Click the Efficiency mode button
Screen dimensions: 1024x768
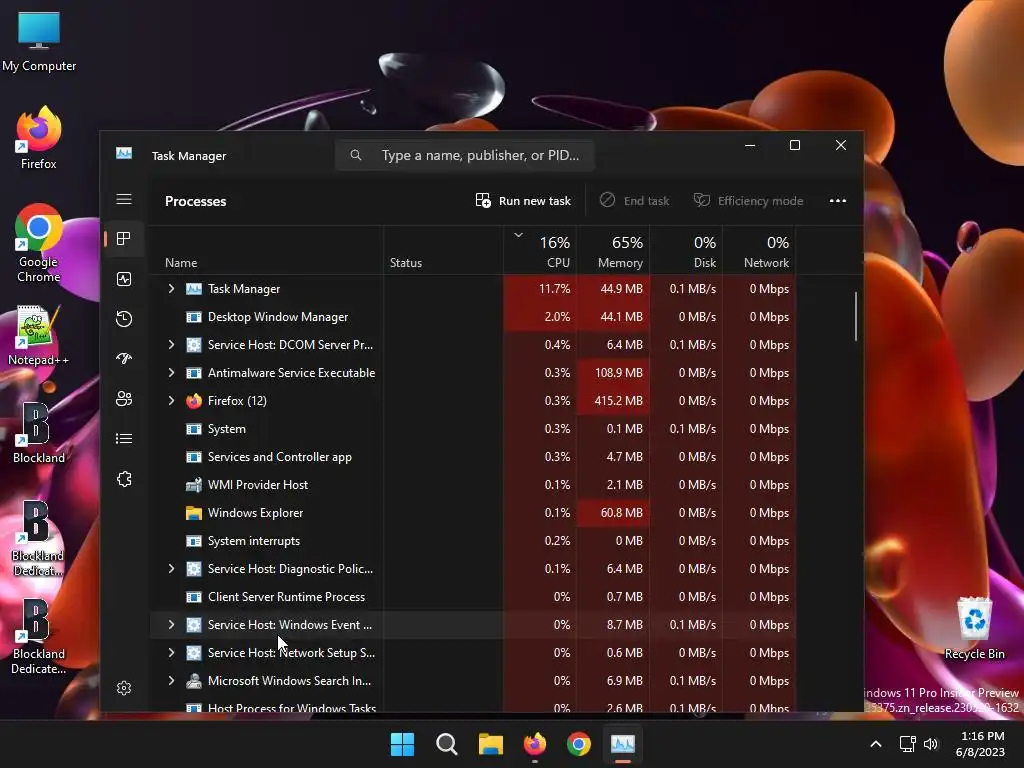click(748, 200)
